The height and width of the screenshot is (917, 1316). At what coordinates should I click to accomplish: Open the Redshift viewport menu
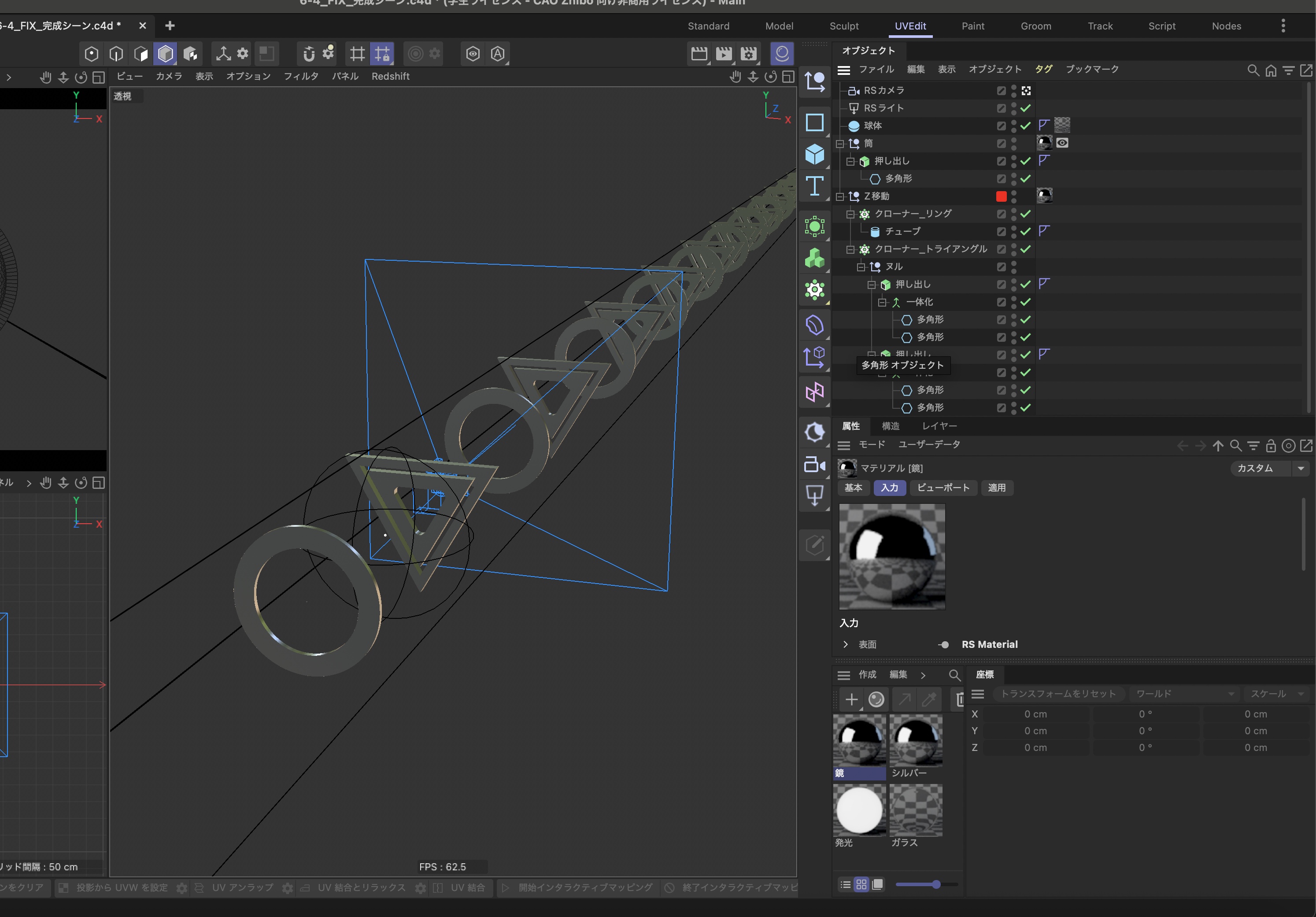click(x=390, y=76)
